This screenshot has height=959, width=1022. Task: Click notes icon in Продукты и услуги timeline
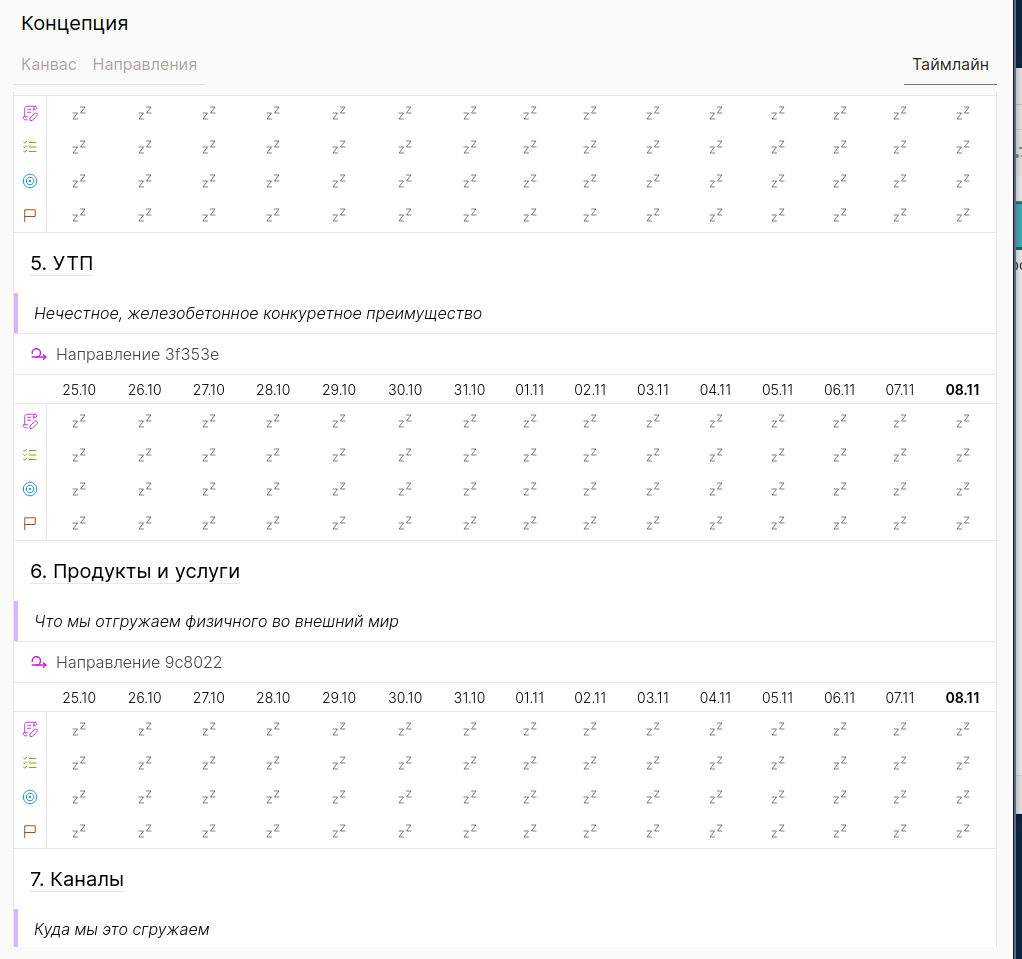(30, 730)
